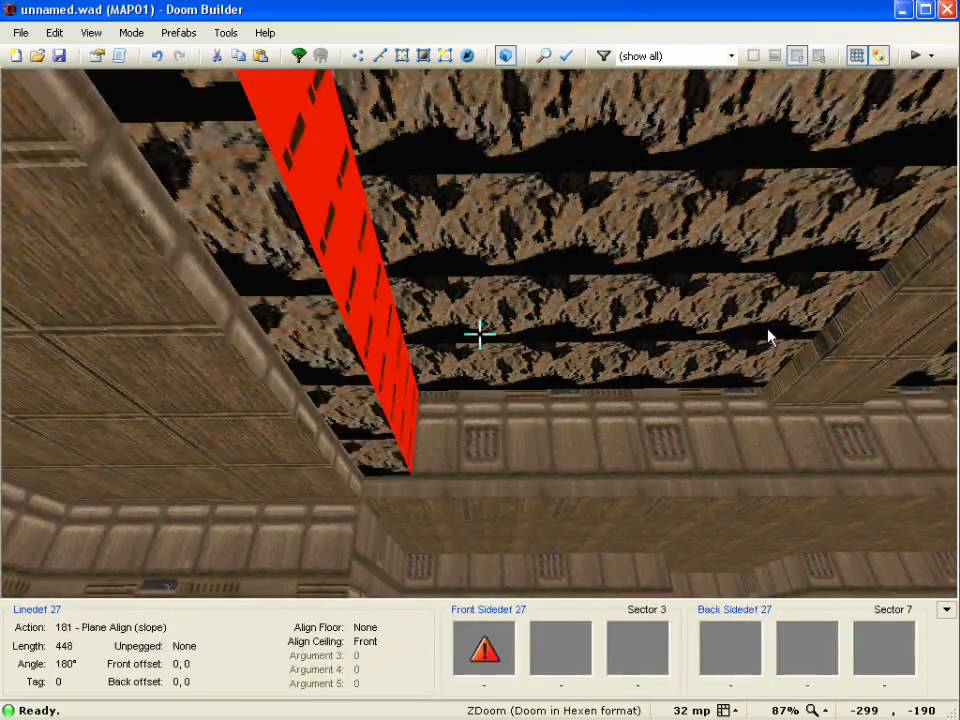Click the Back Sidedef first texture box

coord(730,648)
